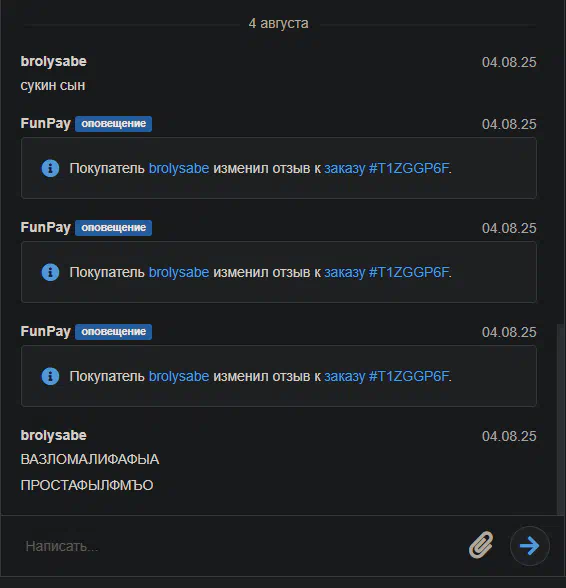Click the last оповещение badge
The width and height of the screenshot is (566, 588).
(x=113, y=332)
